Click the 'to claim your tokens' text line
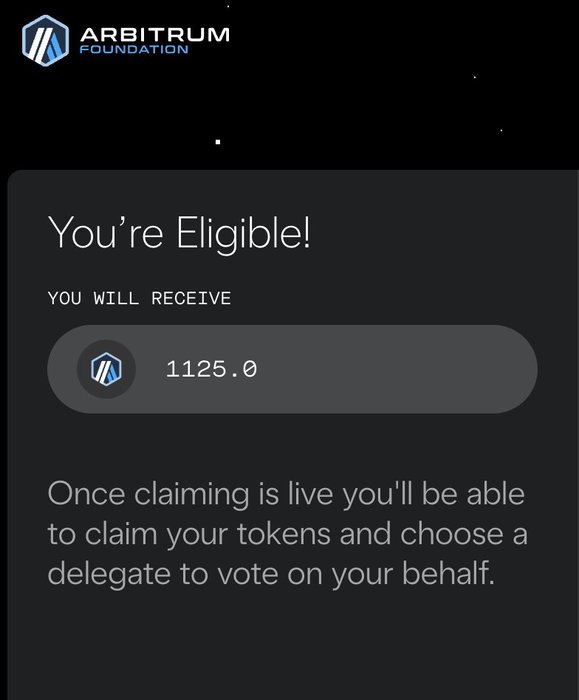 (x=287, y=534)
